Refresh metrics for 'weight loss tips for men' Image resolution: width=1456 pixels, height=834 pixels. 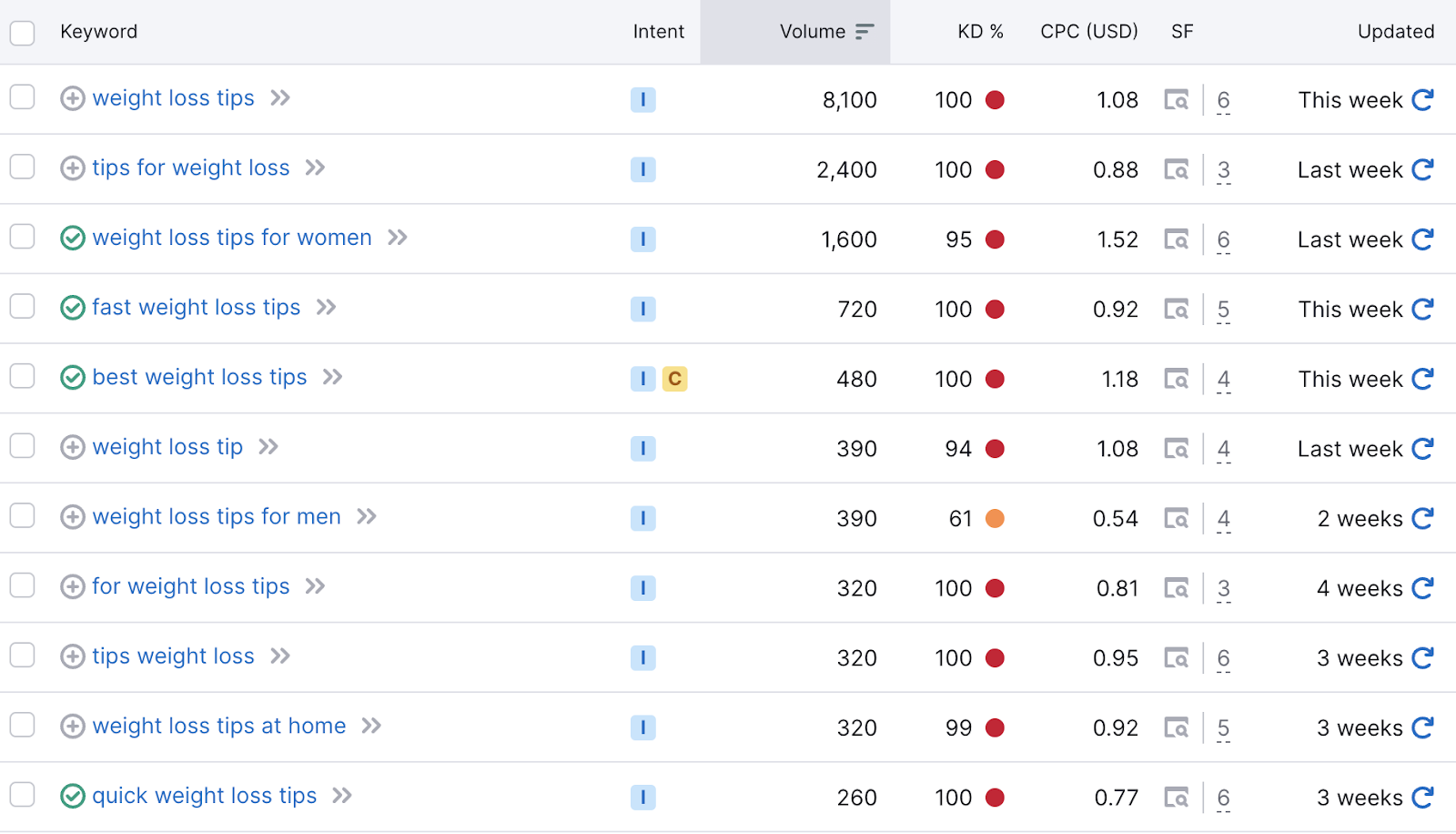click(1422, 518)
